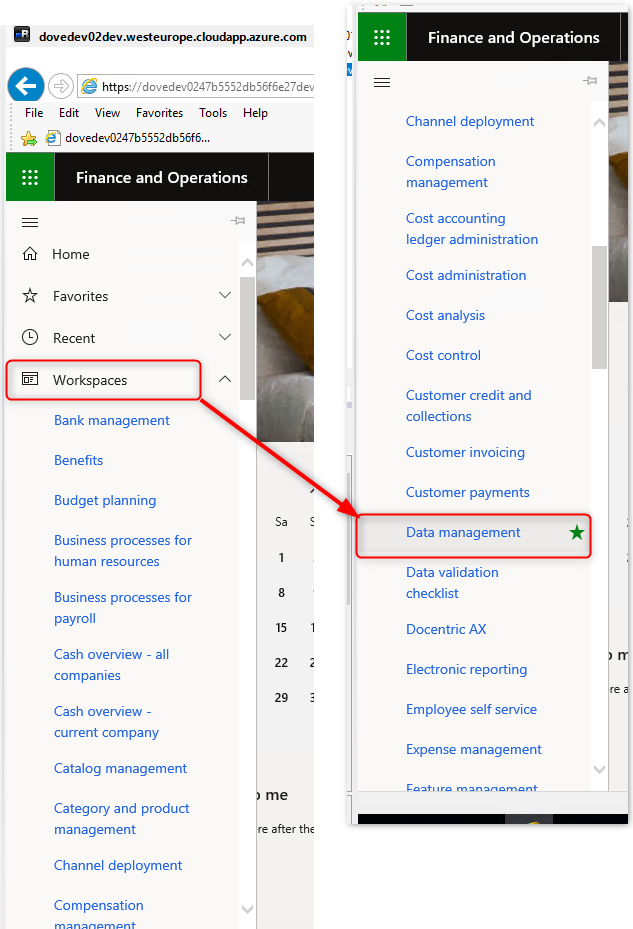The image size is (633, 929).
Task: Open Cash overview - all companies
Action: (111, 665)
